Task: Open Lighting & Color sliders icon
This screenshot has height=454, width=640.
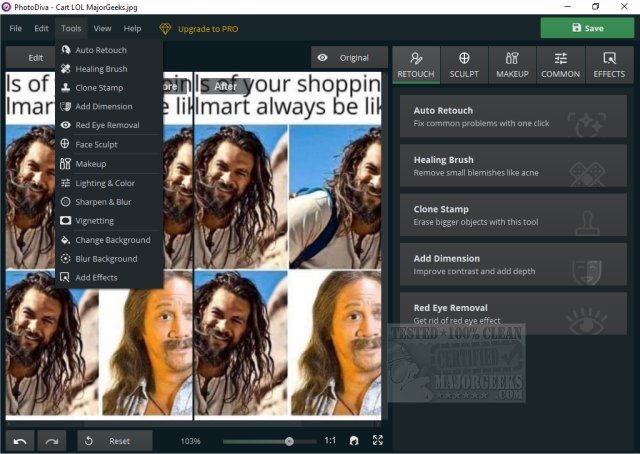Action: 65,183
